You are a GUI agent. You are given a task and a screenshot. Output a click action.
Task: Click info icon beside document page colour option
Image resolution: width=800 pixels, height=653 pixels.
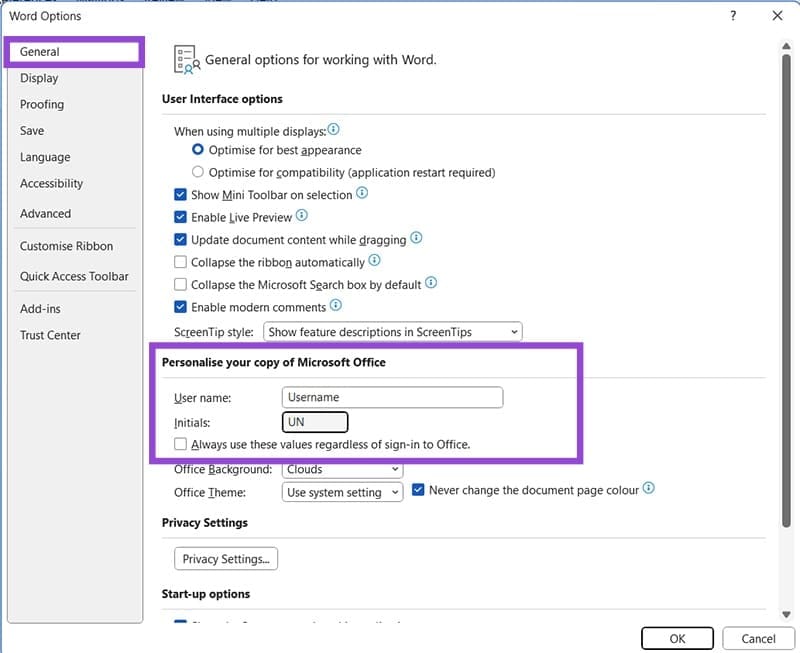[x=649, y=489]
